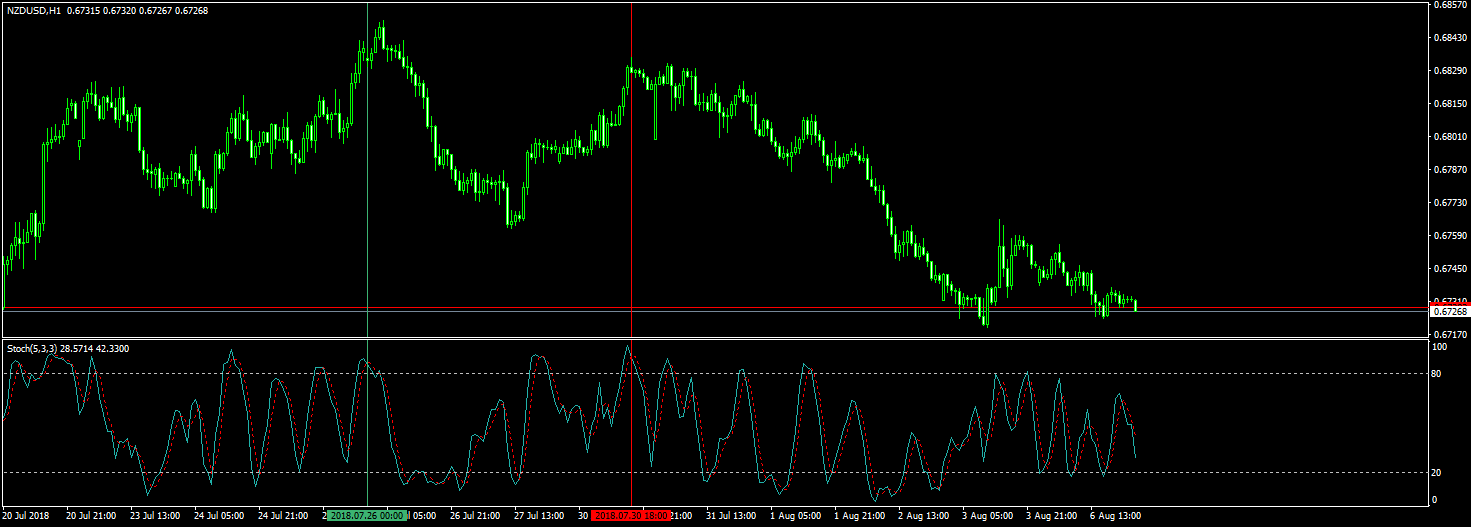Click the 100 value on stochastic scale

pyautogui.click(x=1440, y=347)
